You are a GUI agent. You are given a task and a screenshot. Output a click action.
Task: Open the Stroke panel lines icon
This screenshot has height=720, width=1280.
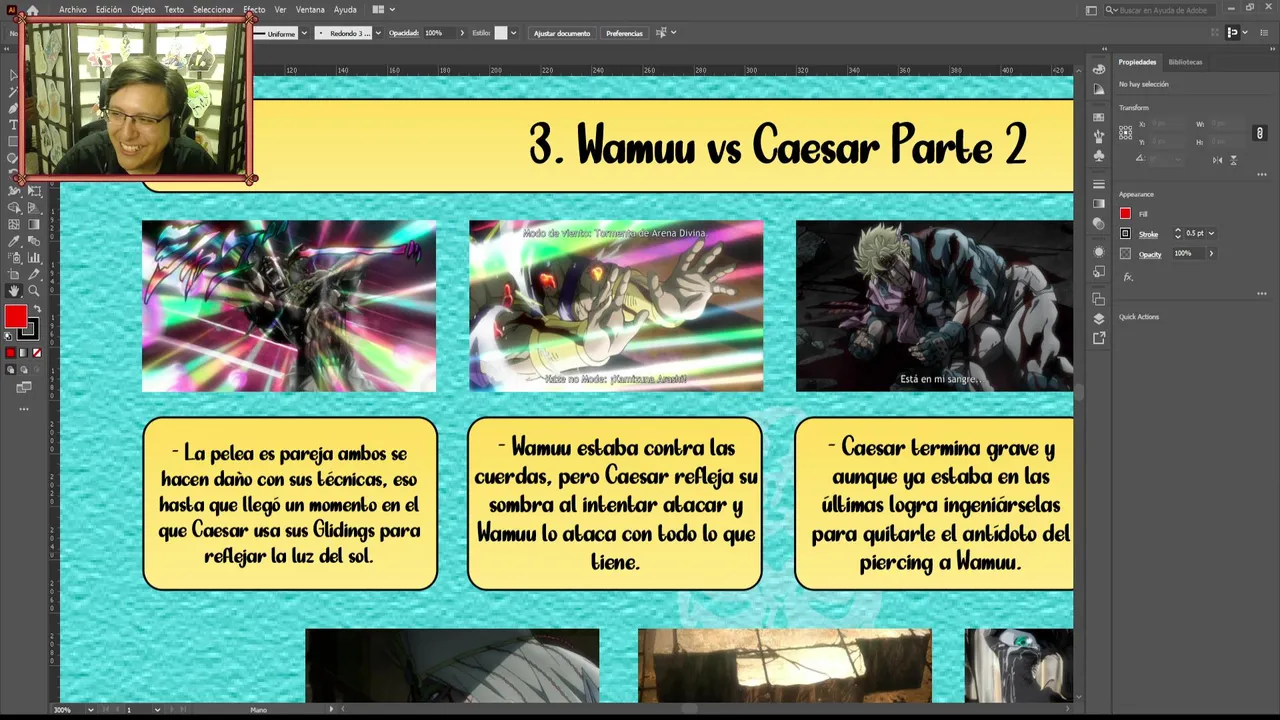[1099, 185]
